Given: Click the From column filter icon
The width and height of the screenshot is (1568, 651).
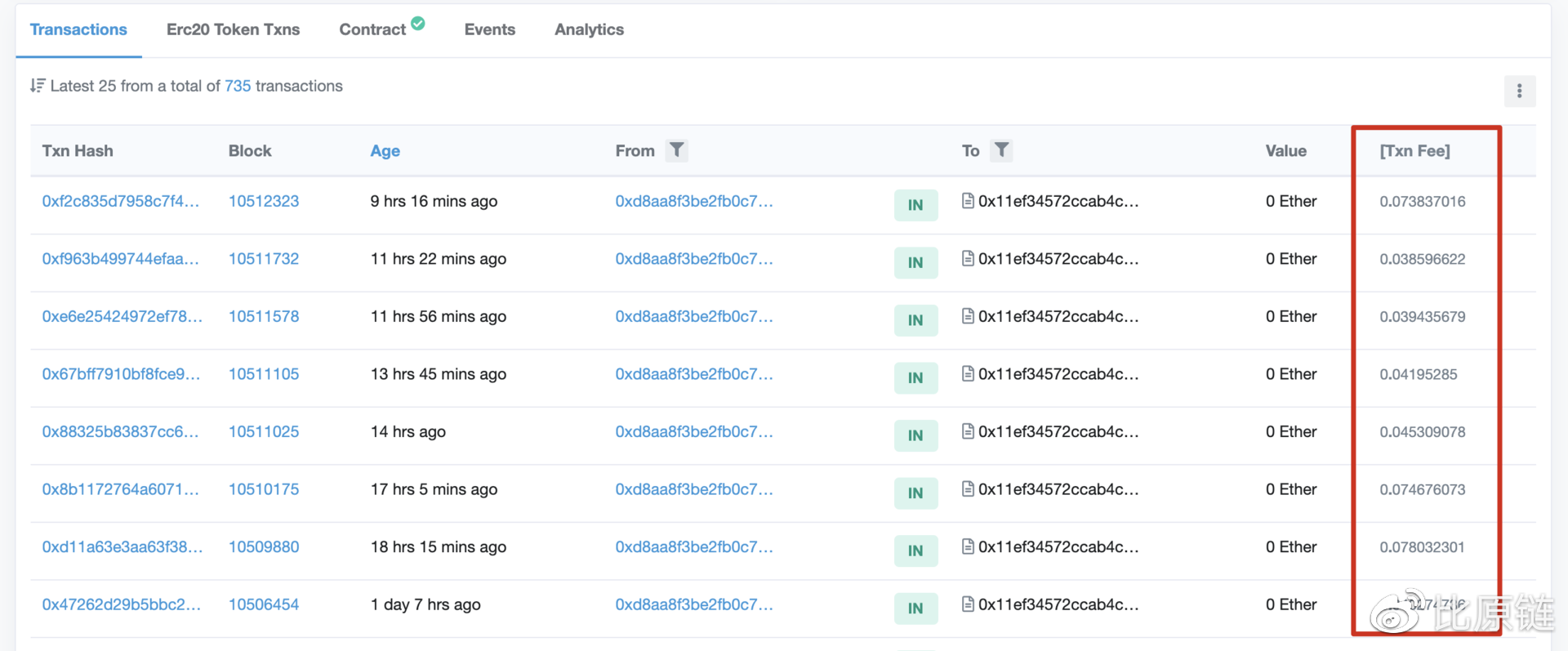Looking at the screenshot, I should [x=676, y=150].
